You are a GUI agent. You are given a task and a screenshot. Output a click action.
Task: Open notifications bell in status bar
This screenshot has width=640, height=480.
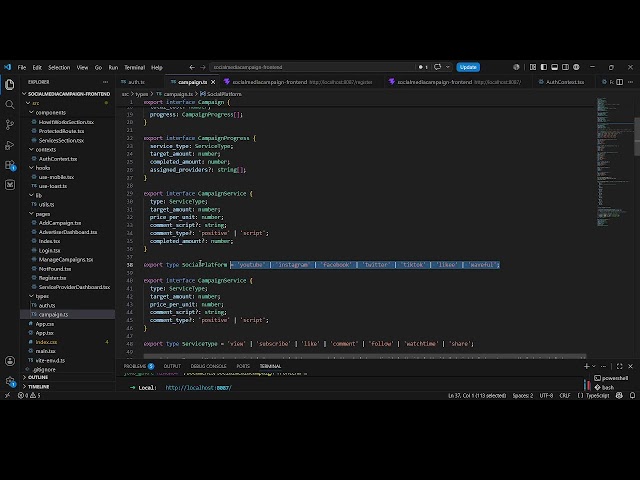coord(632,395)
